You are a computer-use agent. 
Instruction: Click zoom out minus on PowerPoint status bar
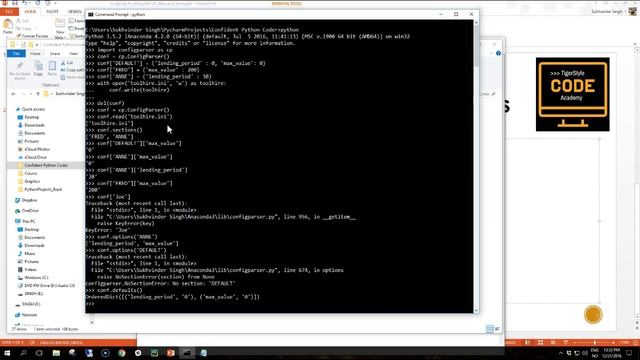point(576,342)
